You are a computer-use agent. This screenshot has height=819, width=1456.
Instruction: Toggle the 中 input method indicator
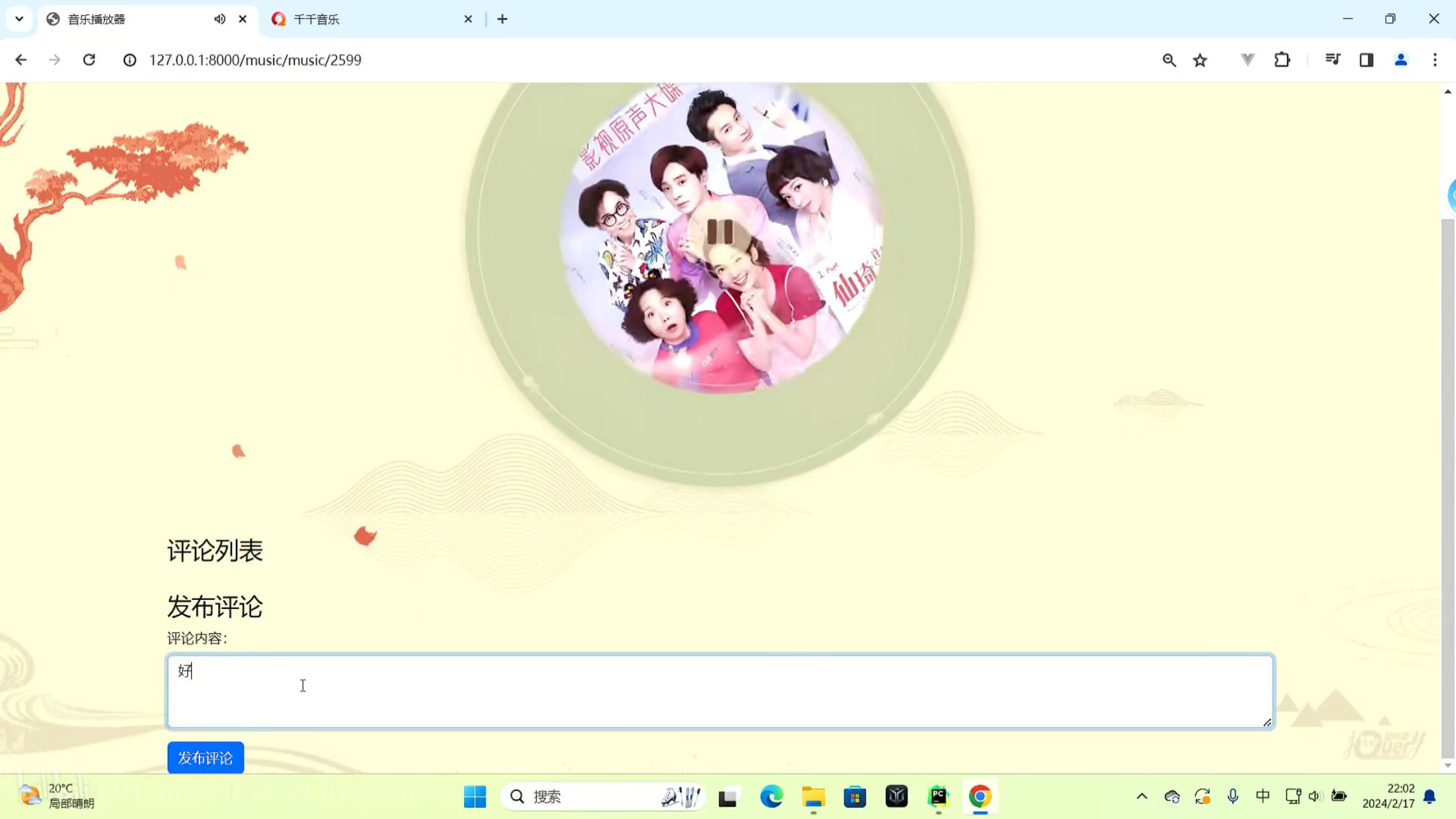point(1263,796)
